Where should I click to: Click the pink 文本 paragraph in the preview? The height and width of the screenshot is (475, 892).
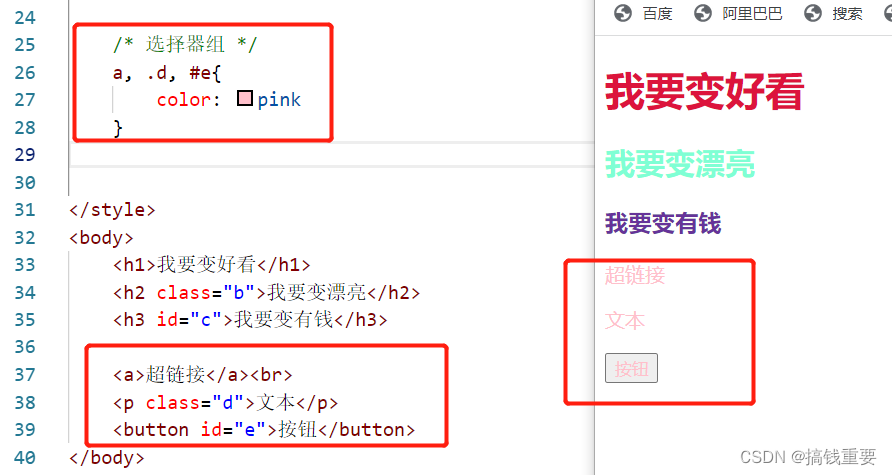625,321
